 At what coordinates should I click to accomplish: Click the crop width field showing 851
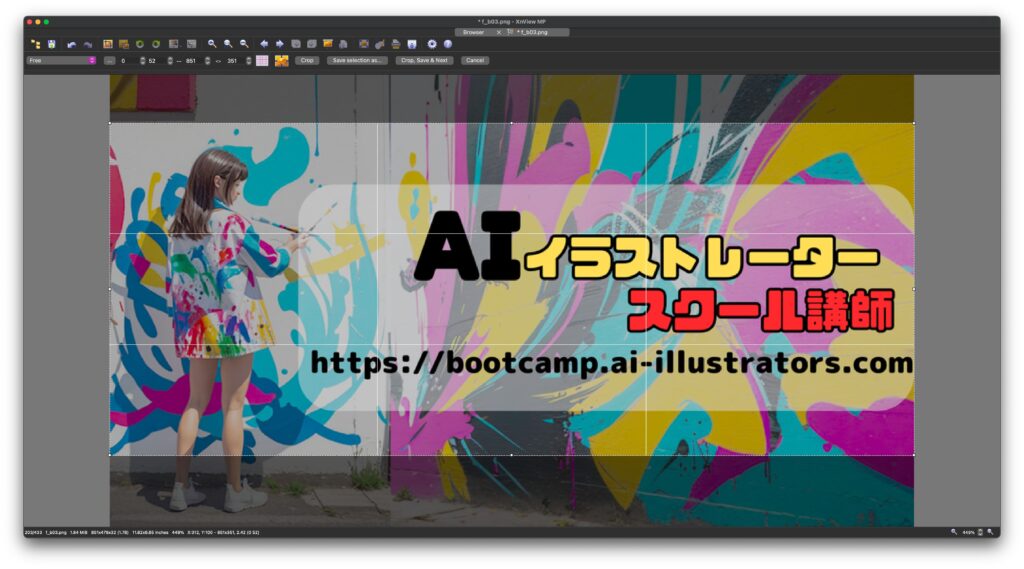coord(191,60)
